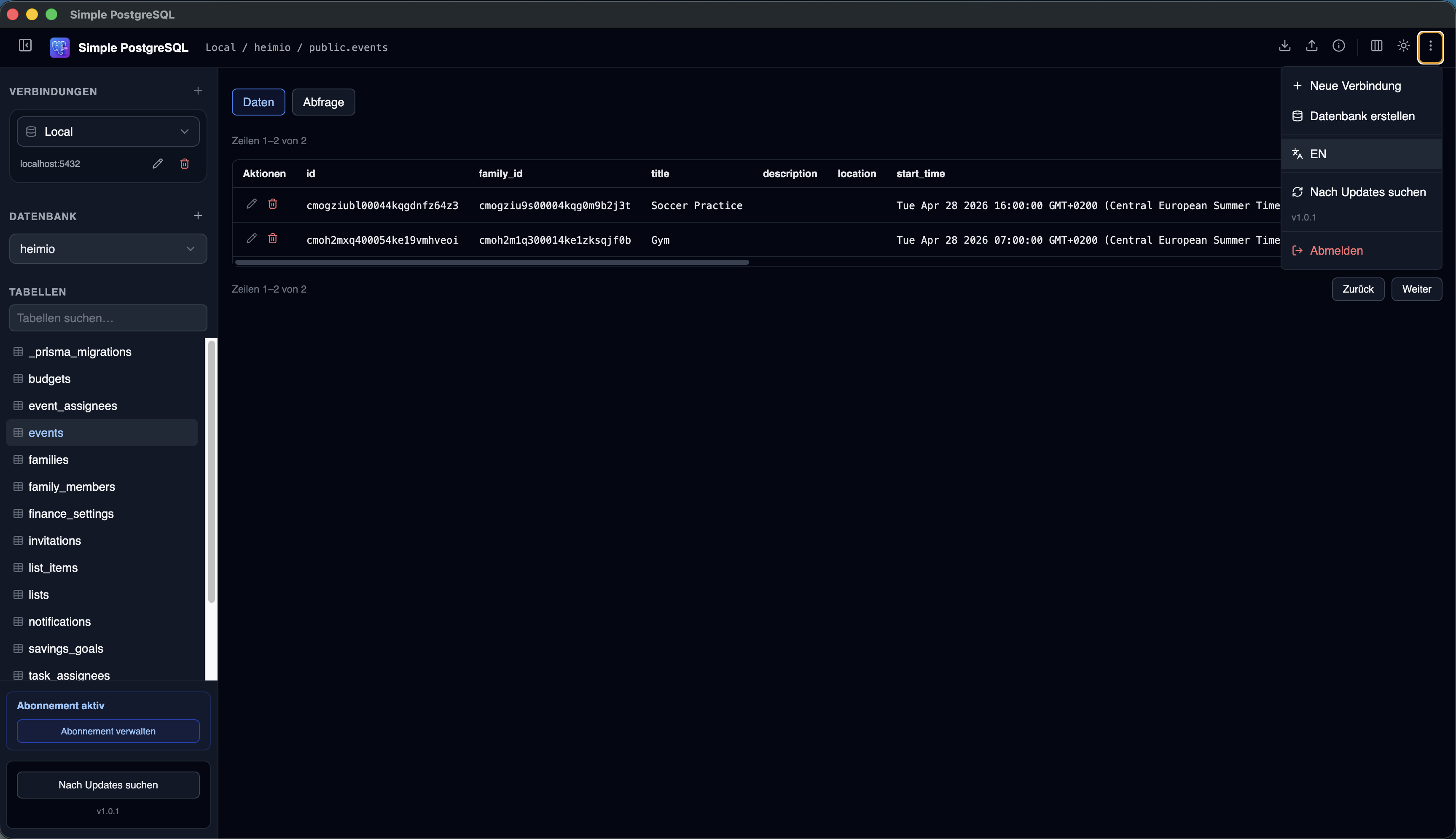Viewport: 1456px width, 839px height.
Task: Click the id column header
Action: click(310, 173)
